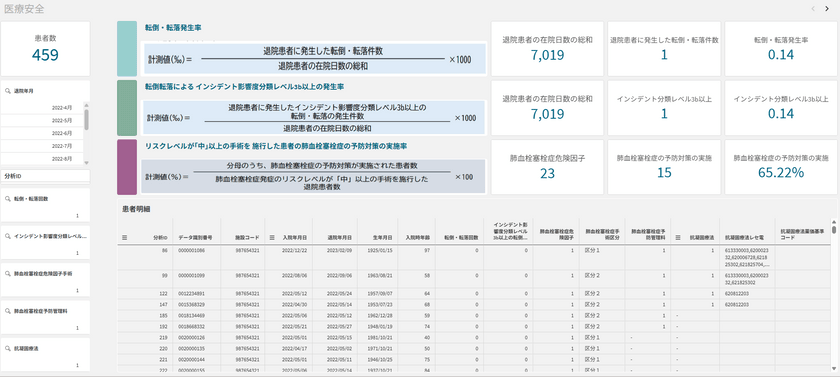Click data ID cell 0012234891
Viewport: 840px width, 377px height.
191,293
